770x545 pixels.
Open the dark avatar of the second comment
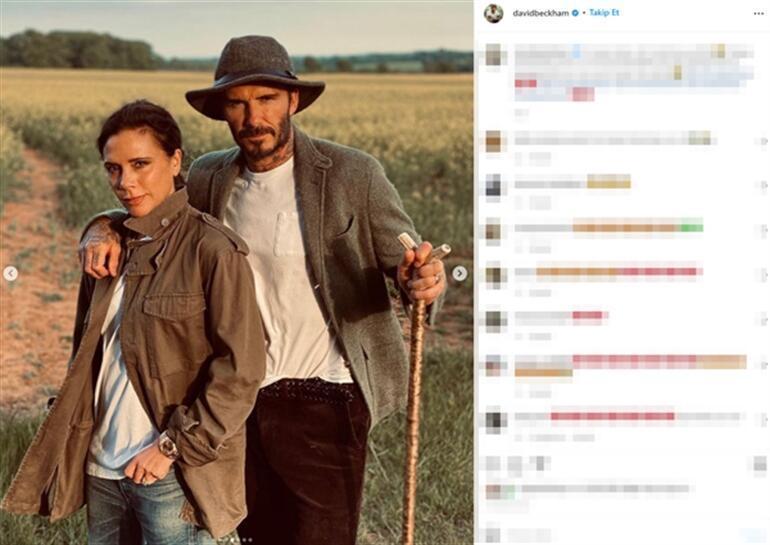pos(494,185)
